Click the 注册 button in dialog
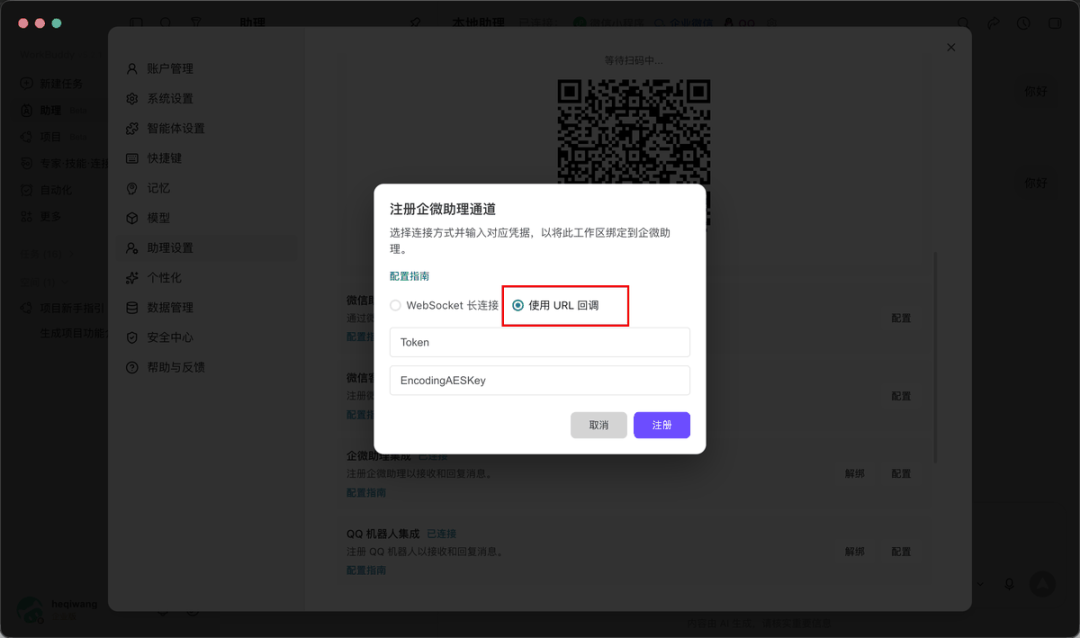Screen dimensions: 1080x638 (x=662, y=425)
